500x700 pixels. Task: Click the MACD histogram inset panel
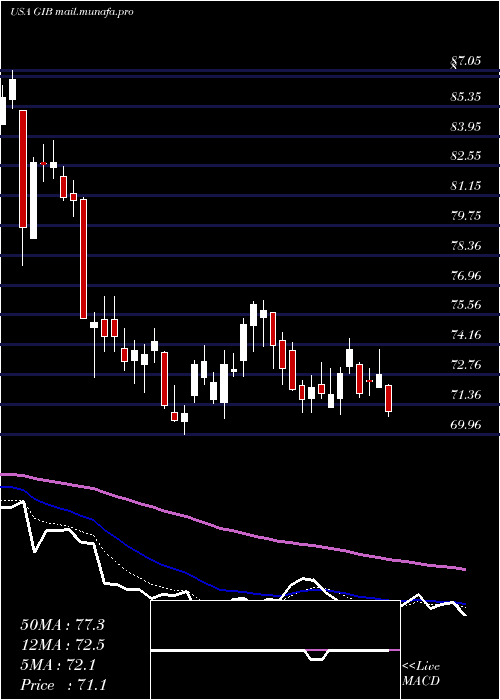coord(275,650)
